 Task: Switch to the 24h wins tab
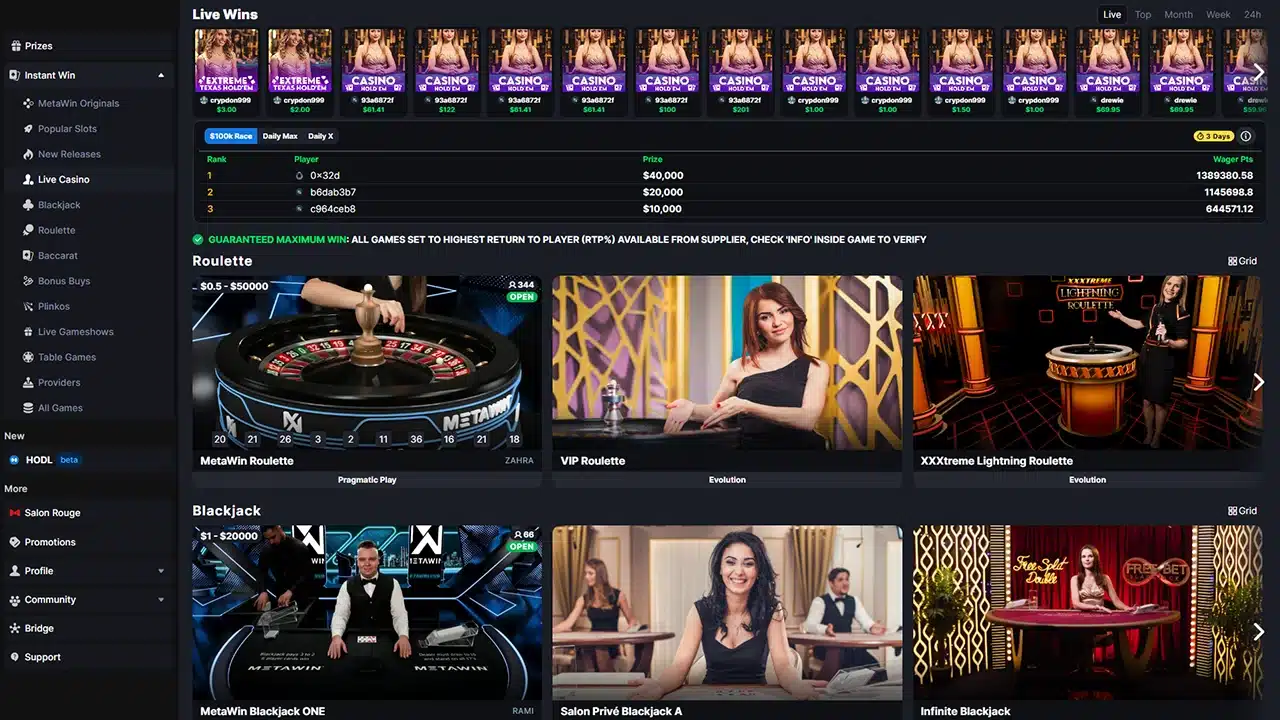pos(1252,14)
